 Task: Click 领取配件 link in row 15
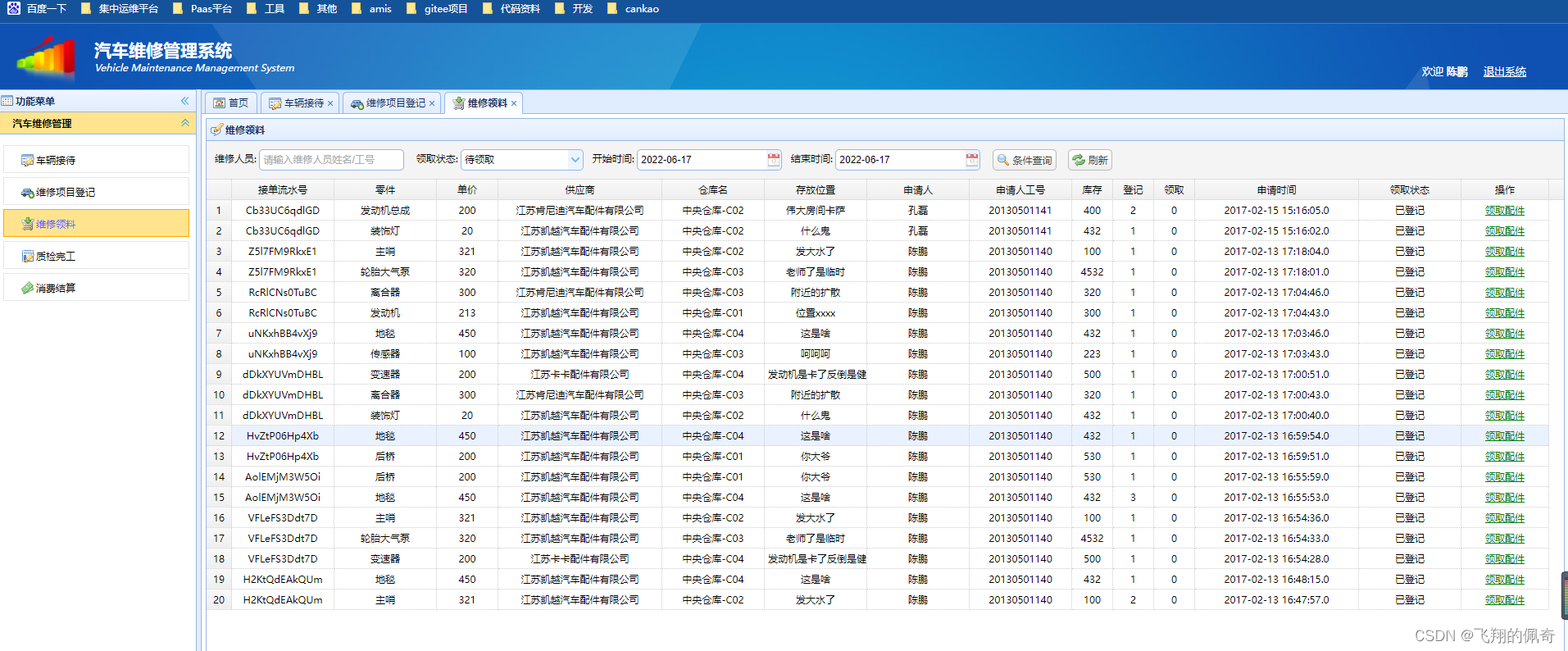[1505, 498]
